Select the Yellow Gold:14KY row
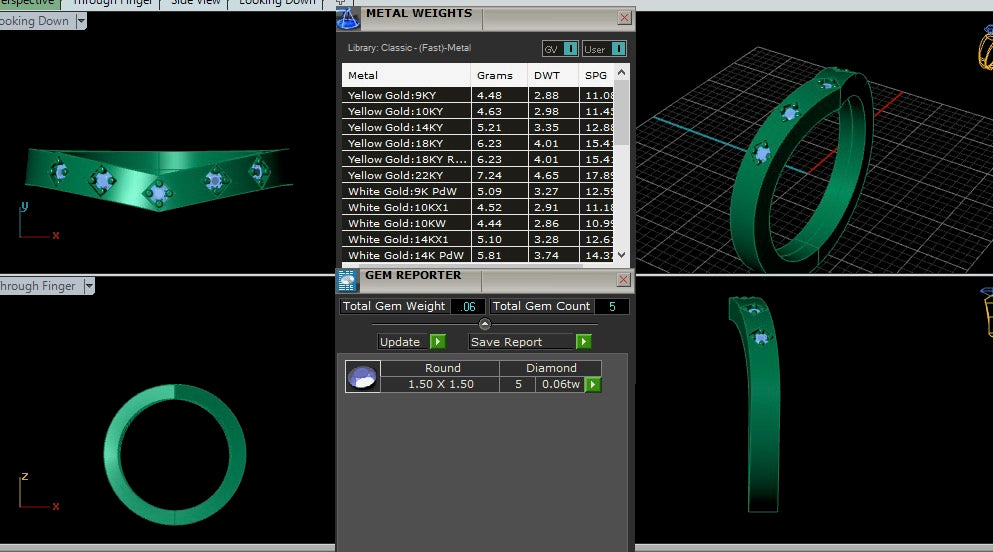The image size is (993, 552). tap(478, 127)
